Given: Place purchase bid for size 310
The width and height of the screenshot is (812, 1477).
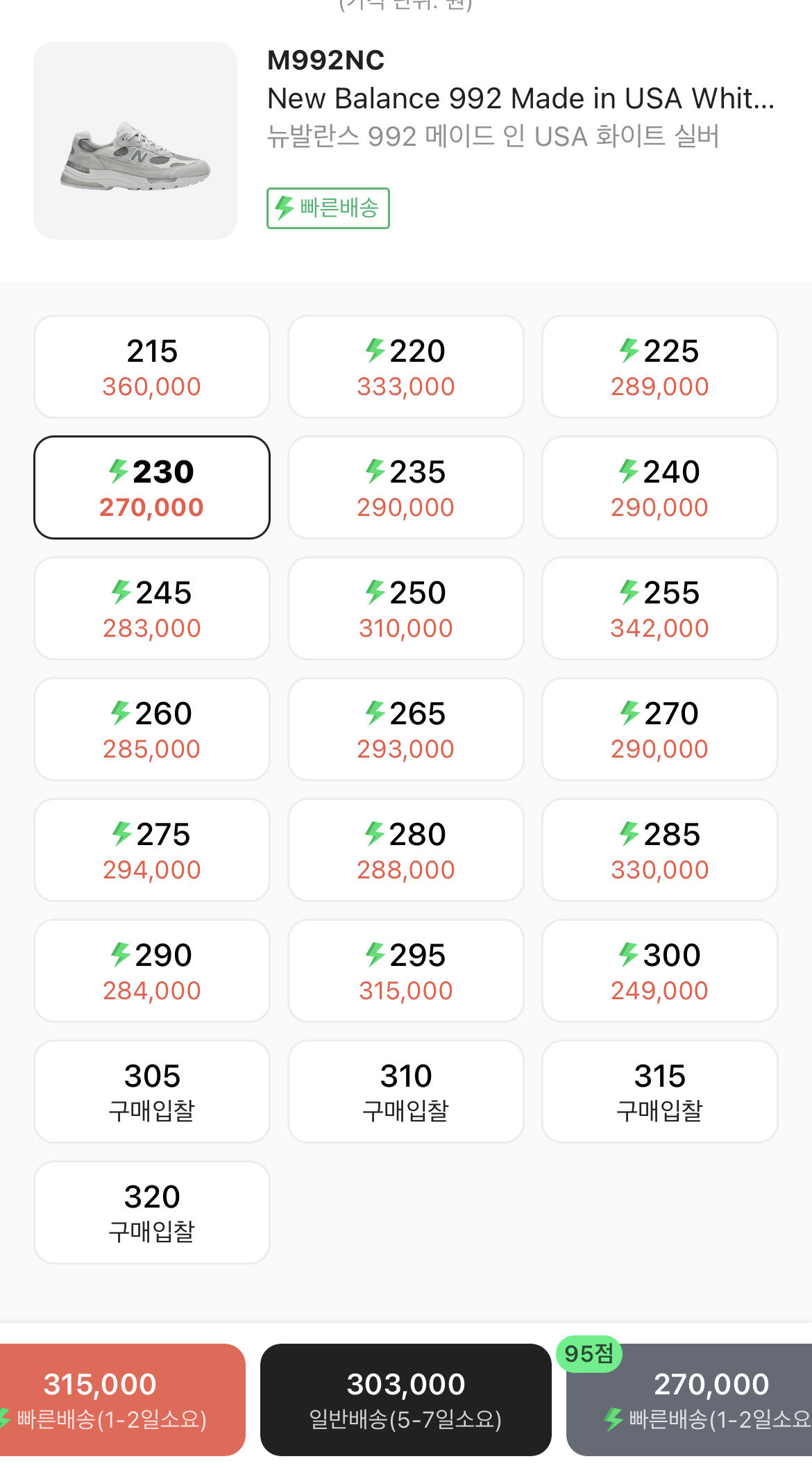Looking at the screenshot, I should click(406, 1092).
